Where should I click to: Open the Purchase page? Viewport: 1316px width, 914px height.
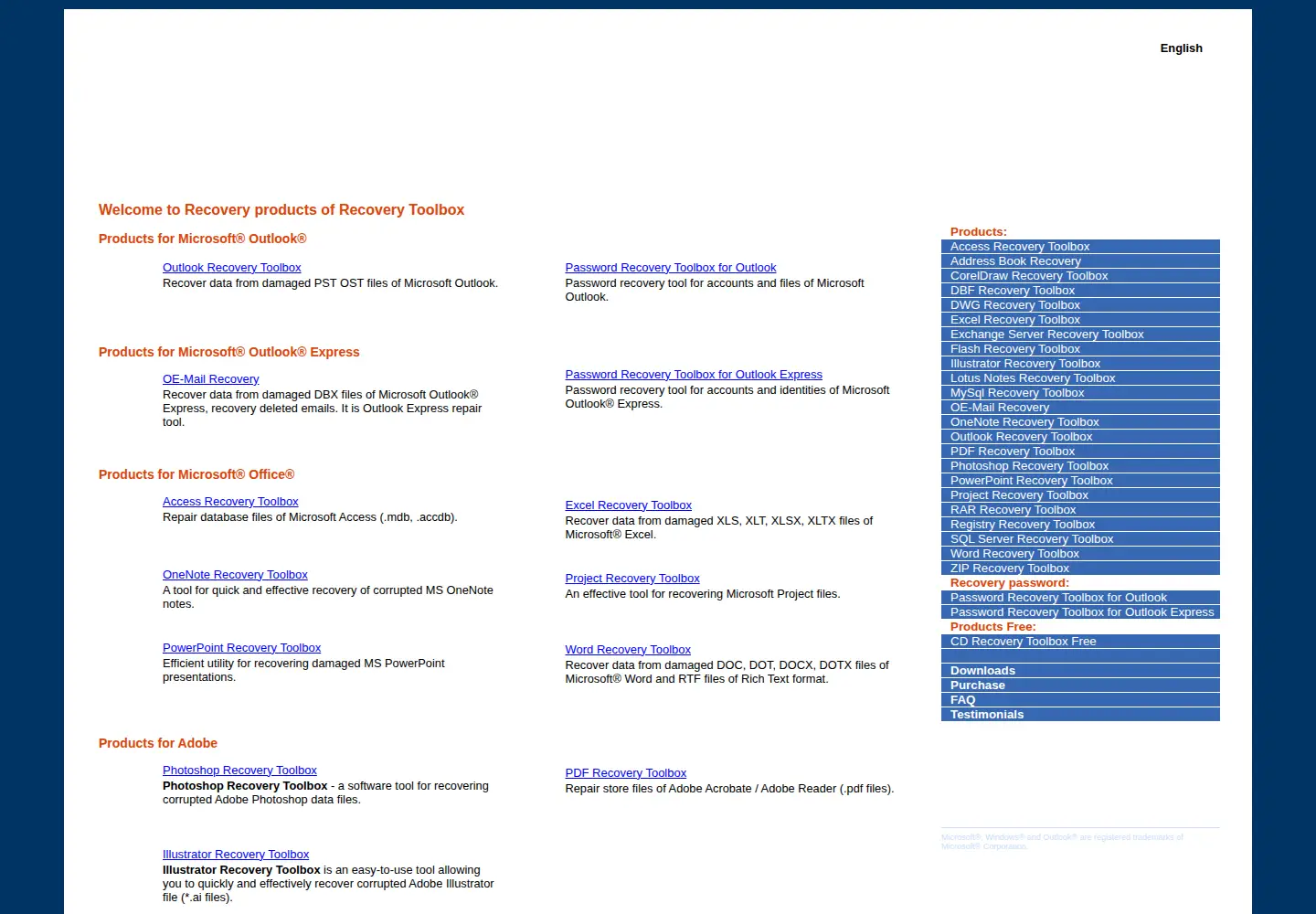pyautogui.click(x=1080, y=685)
